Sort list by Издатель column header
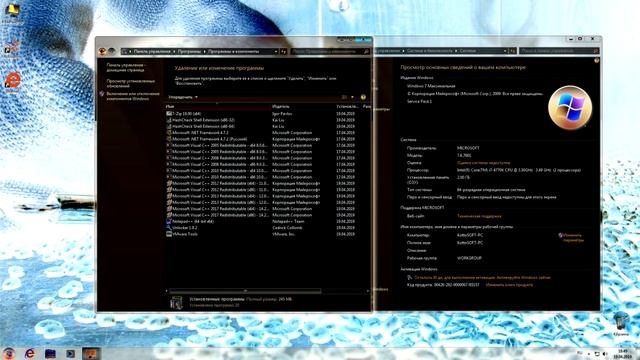 [281, 107]
